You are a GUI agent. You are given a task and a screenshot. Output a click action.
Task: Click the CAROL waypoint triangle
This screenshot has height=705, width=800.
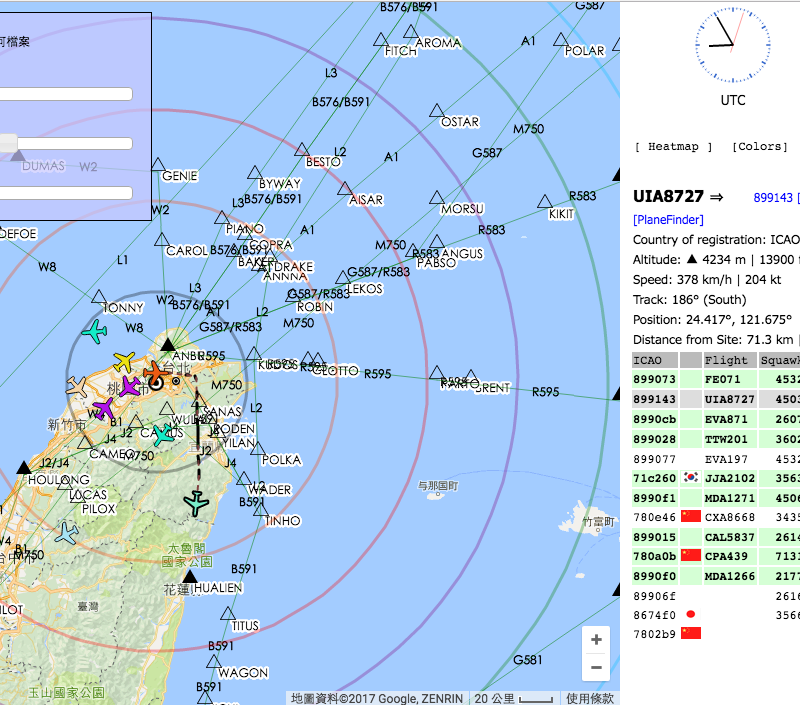(x=162, y=240)
